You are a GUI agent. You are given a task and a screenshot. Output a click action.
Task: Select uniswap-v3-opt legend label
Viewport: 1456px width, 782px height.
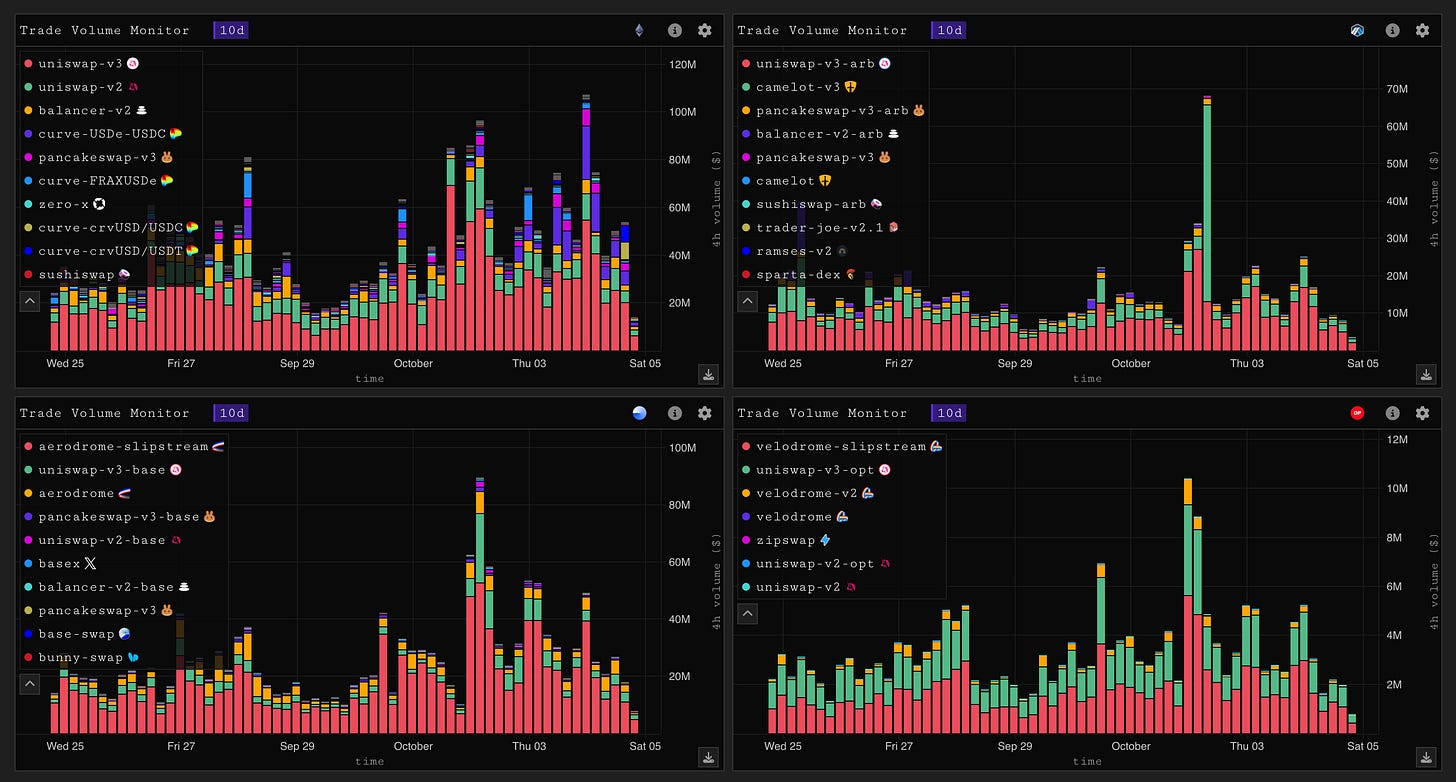pos(815,470)
